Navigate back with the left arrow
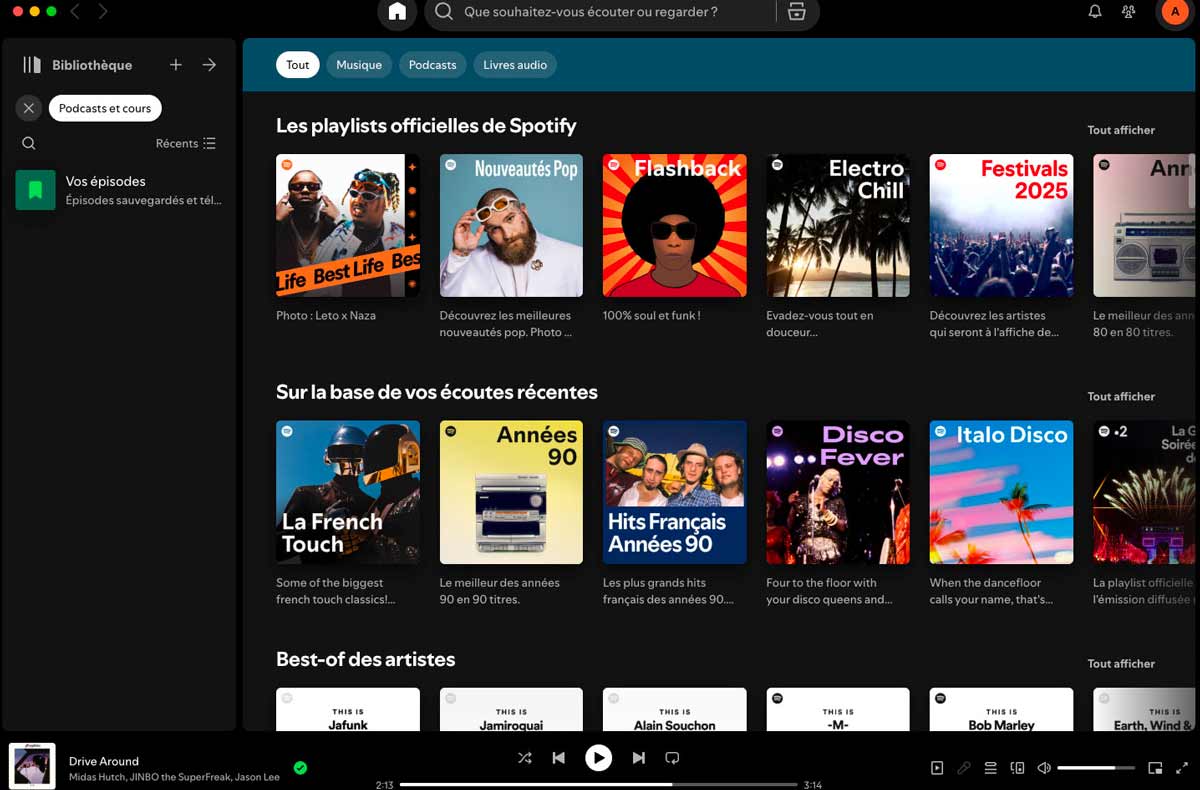Viewport: 1200px width, 790px height. (75, 12)
